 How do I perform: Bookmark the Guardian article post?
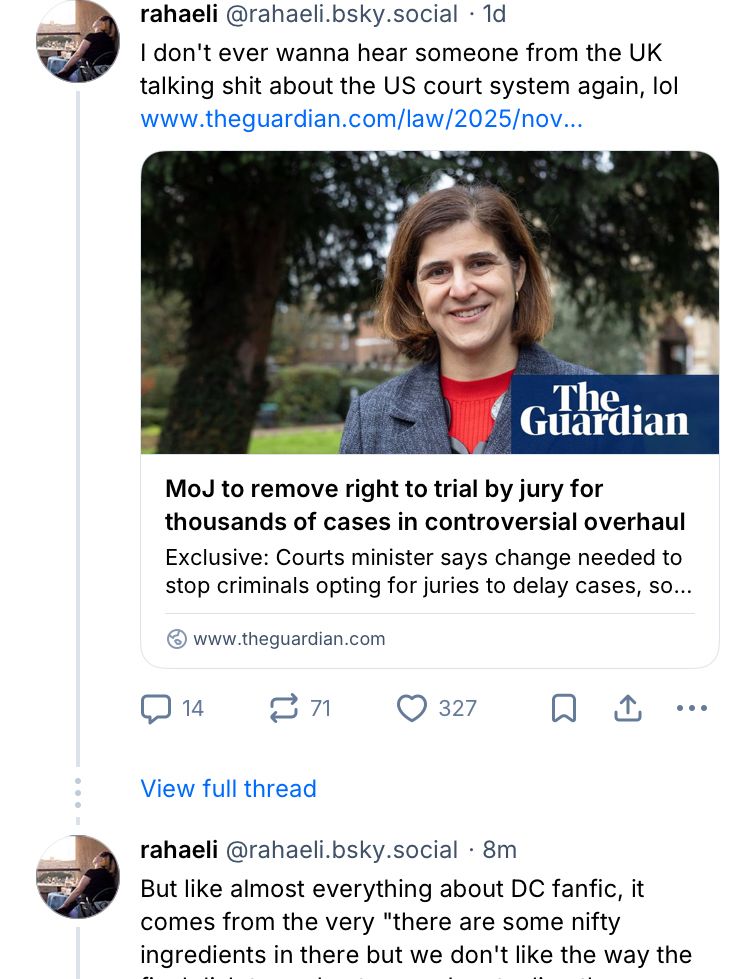coord(564,708)
